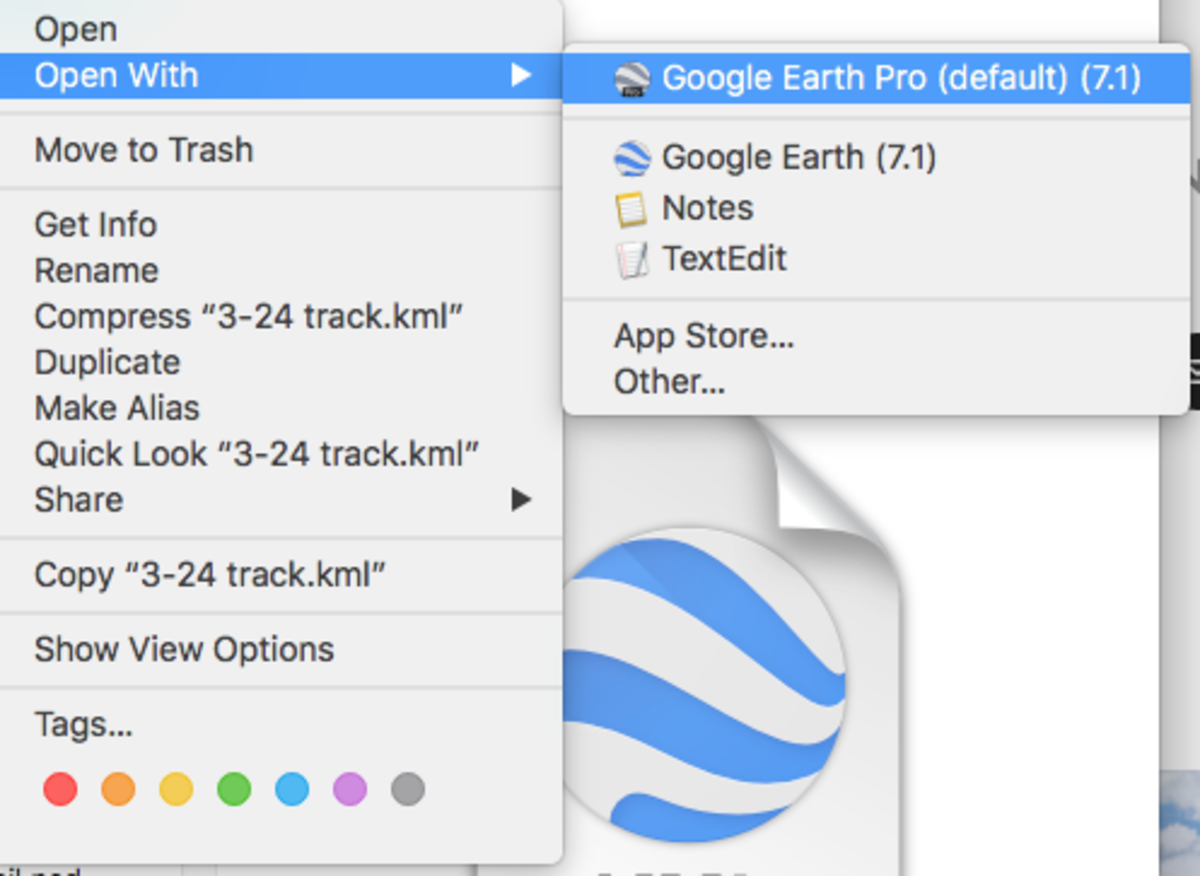Open the Share menu entry
This screenshot has height=876, width=1200.
pos(281,499)
